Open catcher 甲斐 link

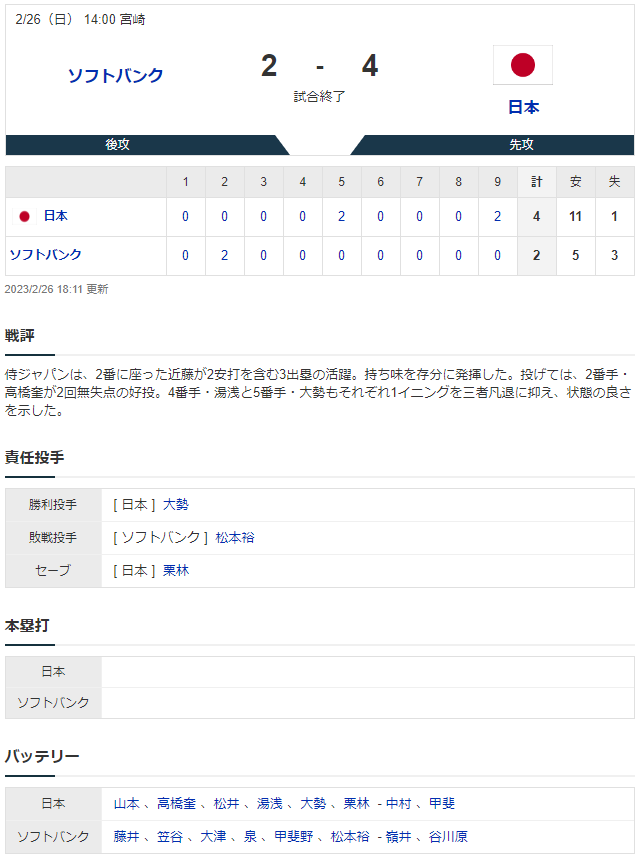(442, 804)
